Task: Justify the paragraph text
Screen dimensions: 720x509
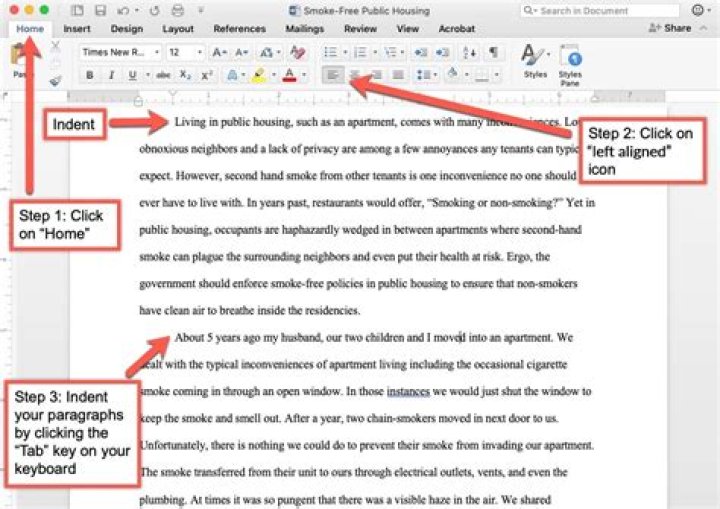Action: 398,75
